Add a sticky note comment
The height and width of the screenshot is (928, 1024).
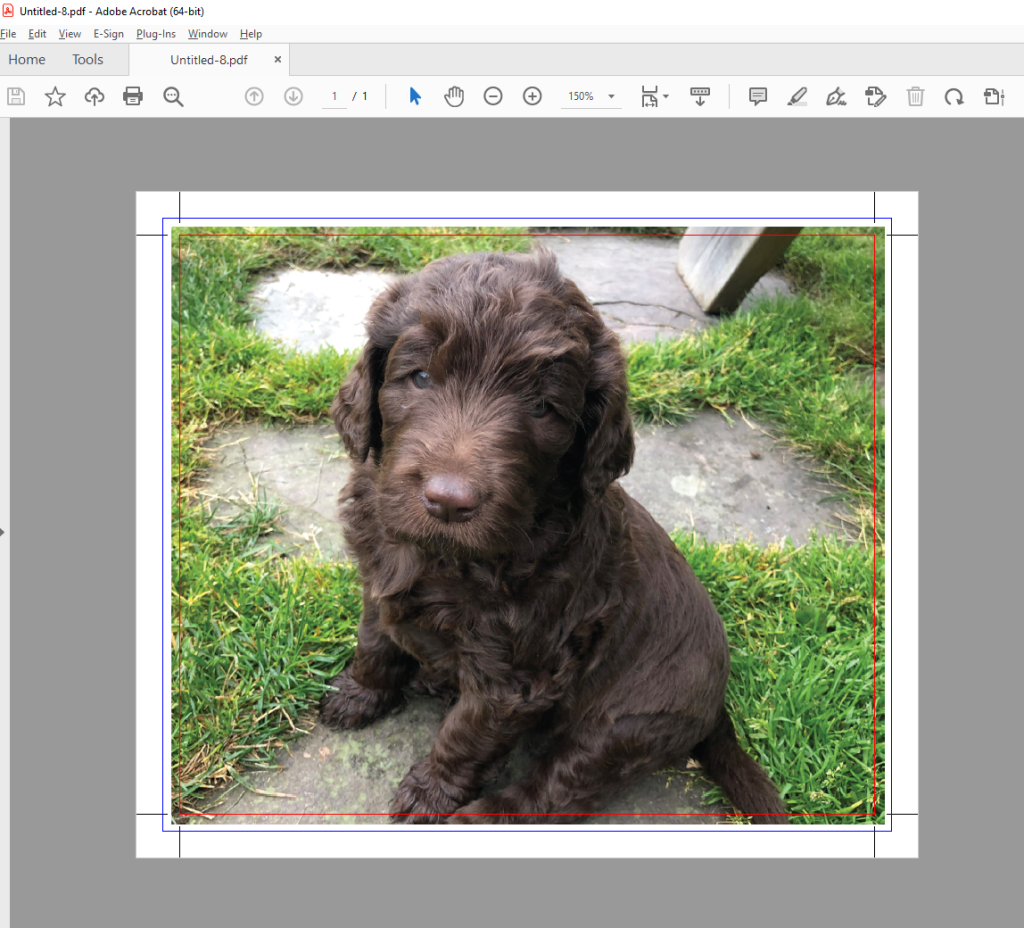(x=758, y=96)
